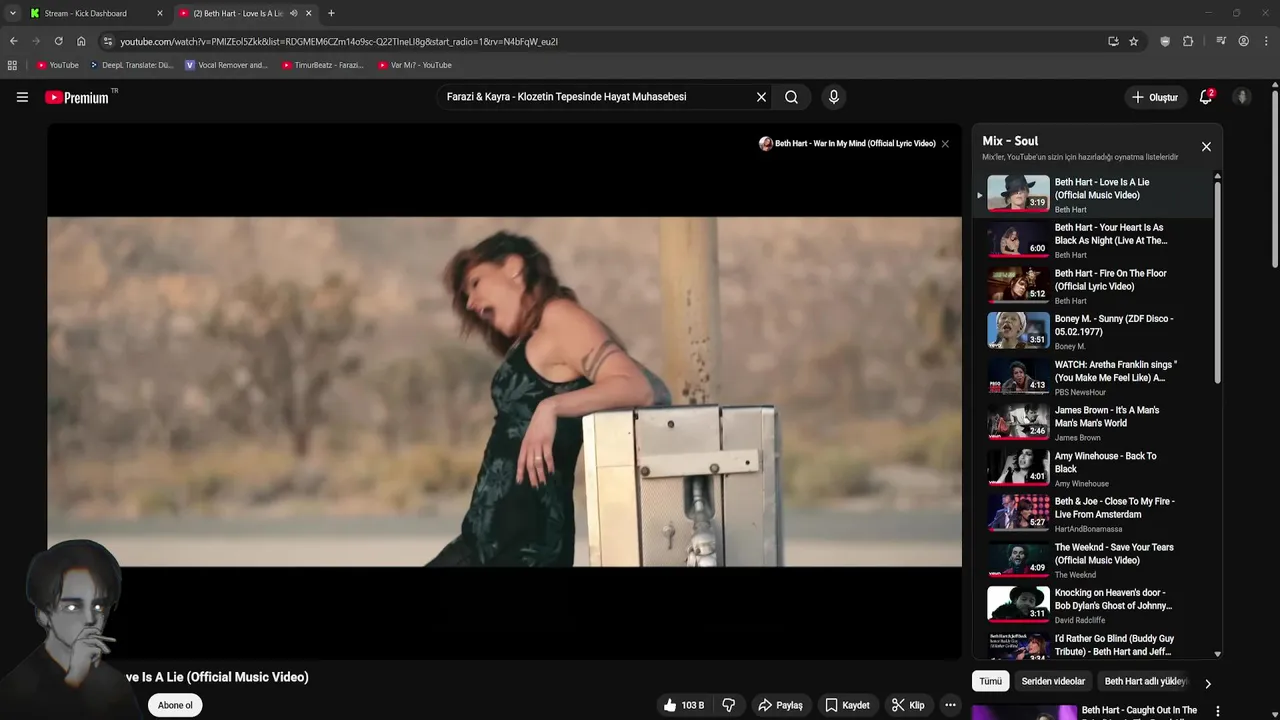Open tab search dropdown arrow
The height and width of the screenshot is (720, 1280).
pos(12,13)
